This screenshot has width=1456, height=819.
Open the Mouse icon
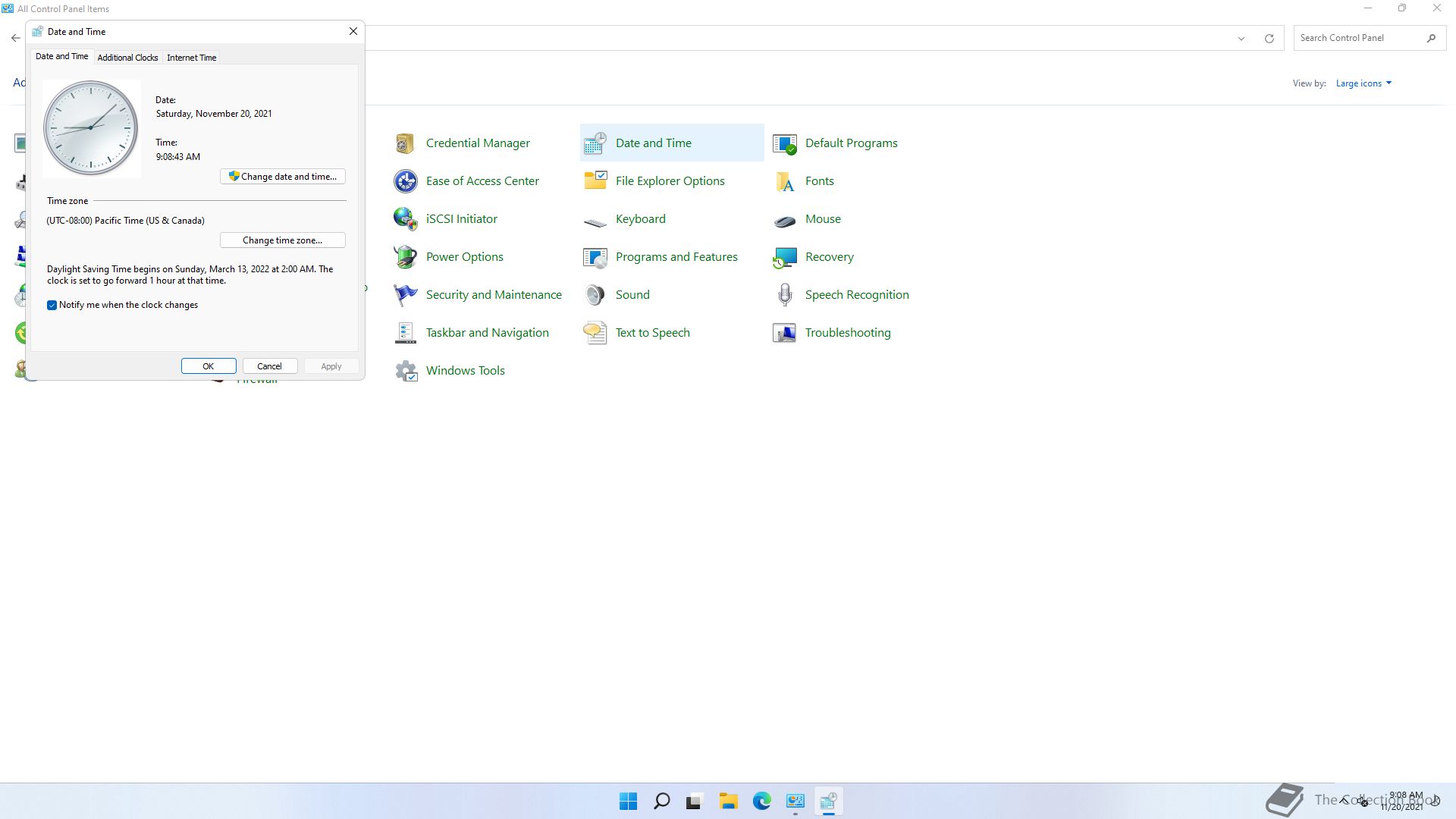click(784, 220)
